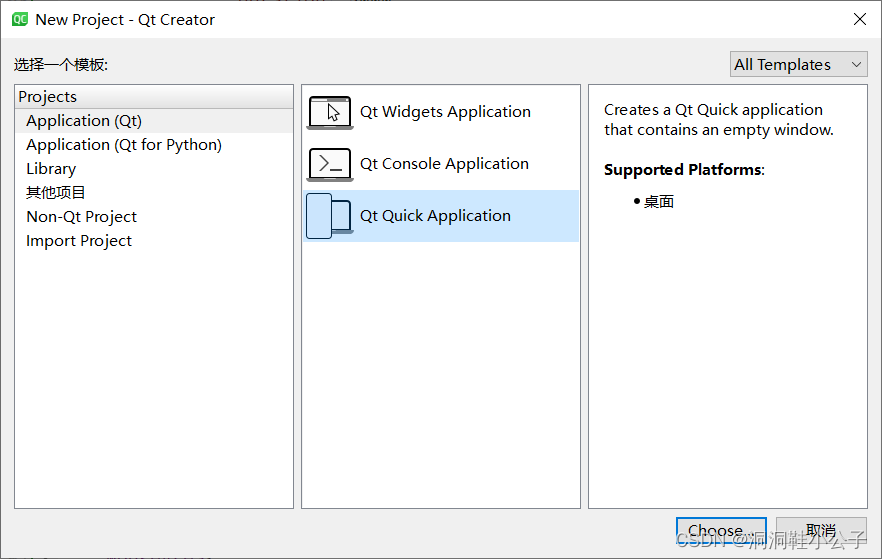This screenshot has height=559, width=882.
Task: Click the Qt Console Application label
Action: [x=444, y=164]
